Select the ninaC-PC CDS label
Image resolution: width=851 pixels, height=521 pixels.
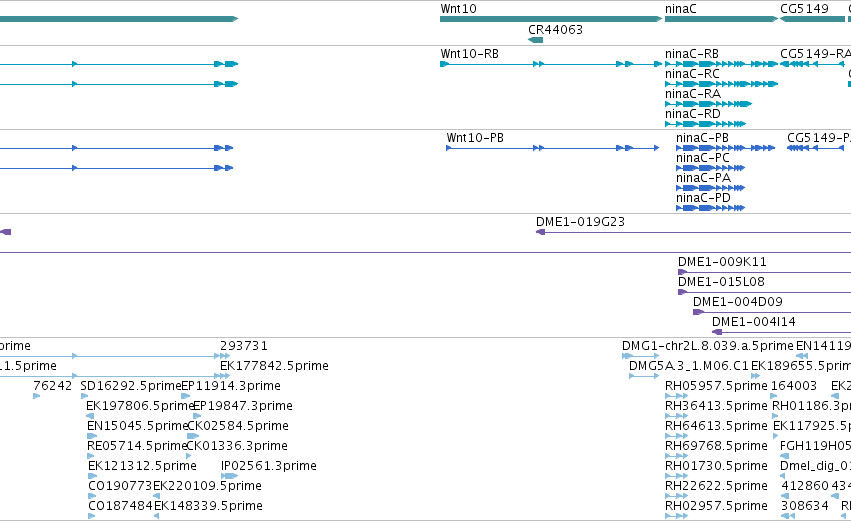click(703, 158)
